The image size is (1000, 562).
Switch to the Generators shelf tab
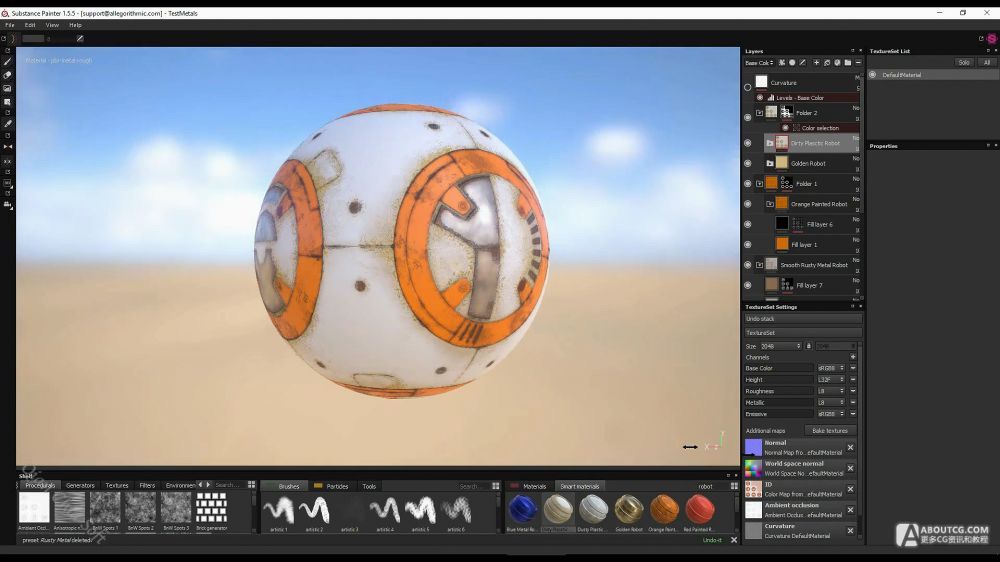point(80,485)
